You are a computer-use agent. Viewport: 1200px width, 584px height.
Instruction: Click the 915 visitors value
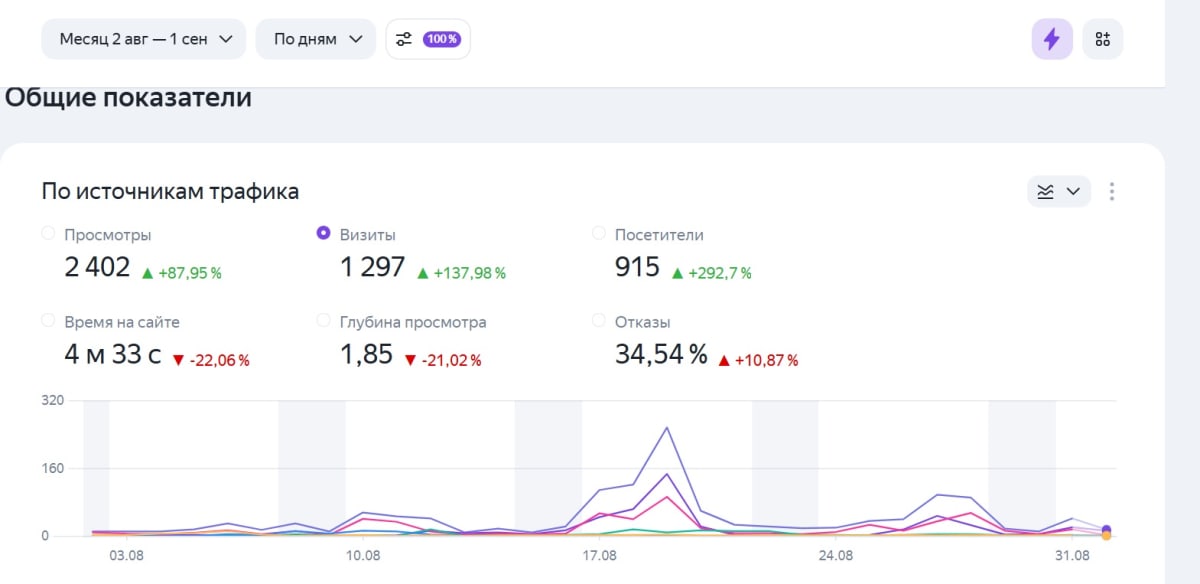point(638,267)
